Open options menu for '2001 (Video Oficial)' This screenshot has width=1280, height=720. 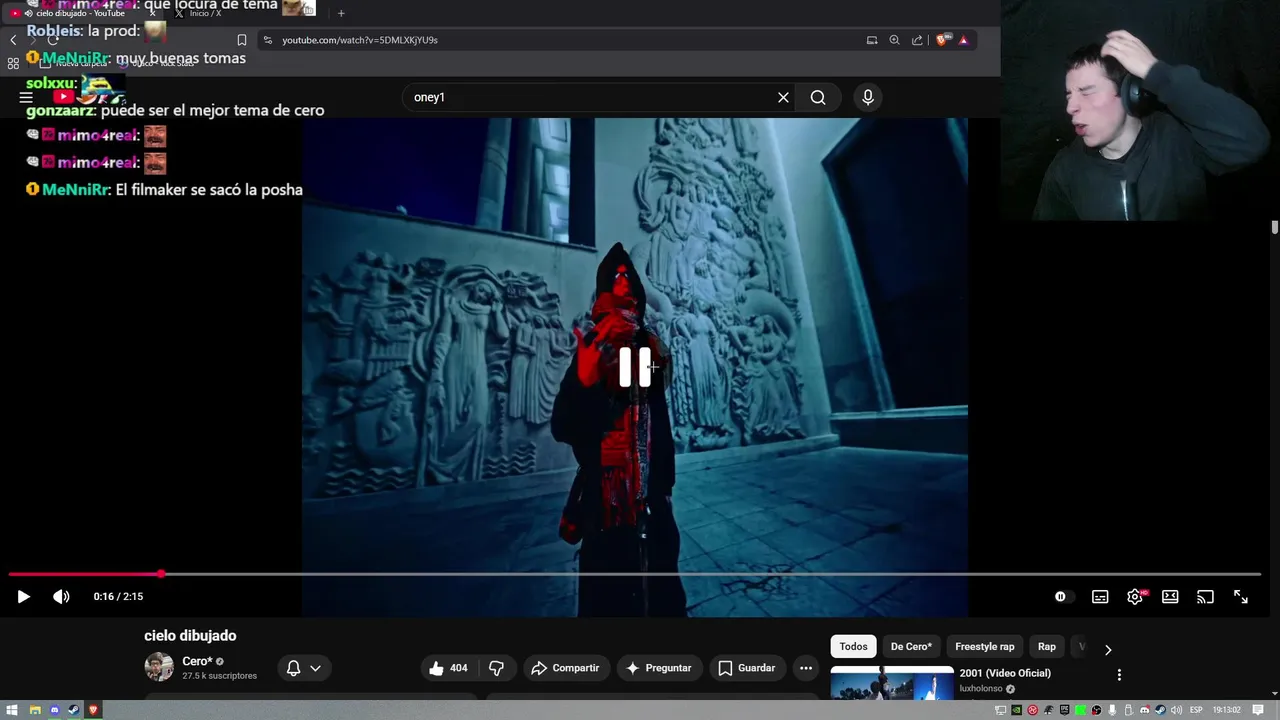coord(1119,675)
